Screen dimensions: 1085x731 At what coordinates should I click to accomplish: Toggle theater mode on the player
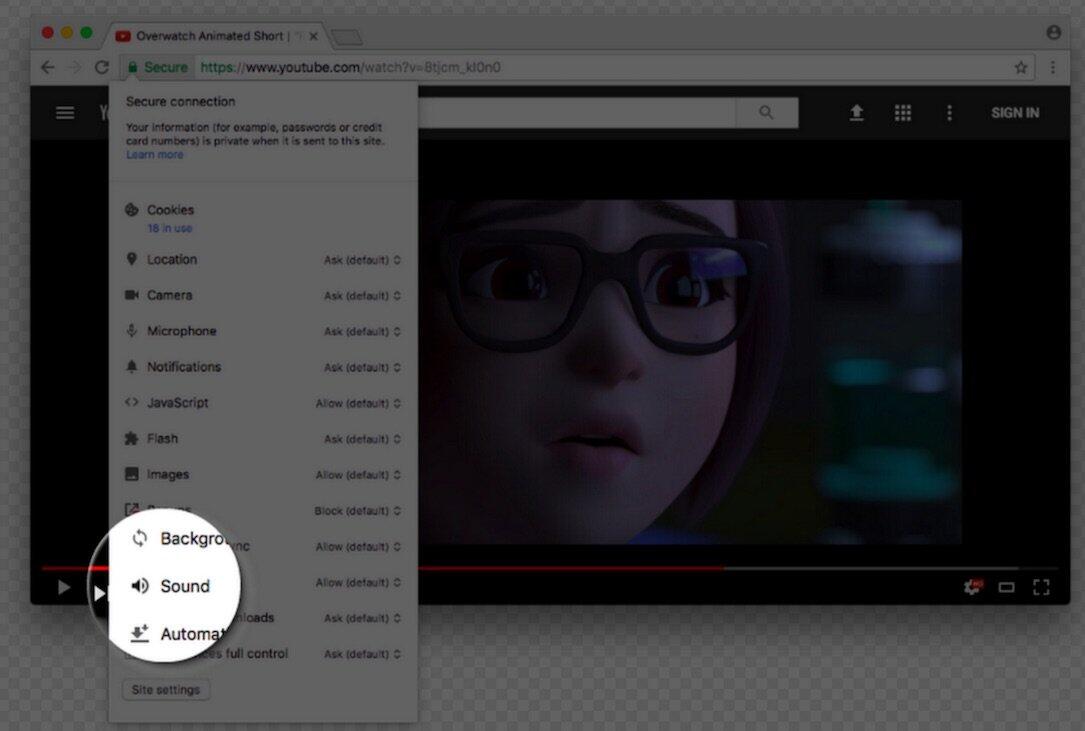tap(1007, 587)
